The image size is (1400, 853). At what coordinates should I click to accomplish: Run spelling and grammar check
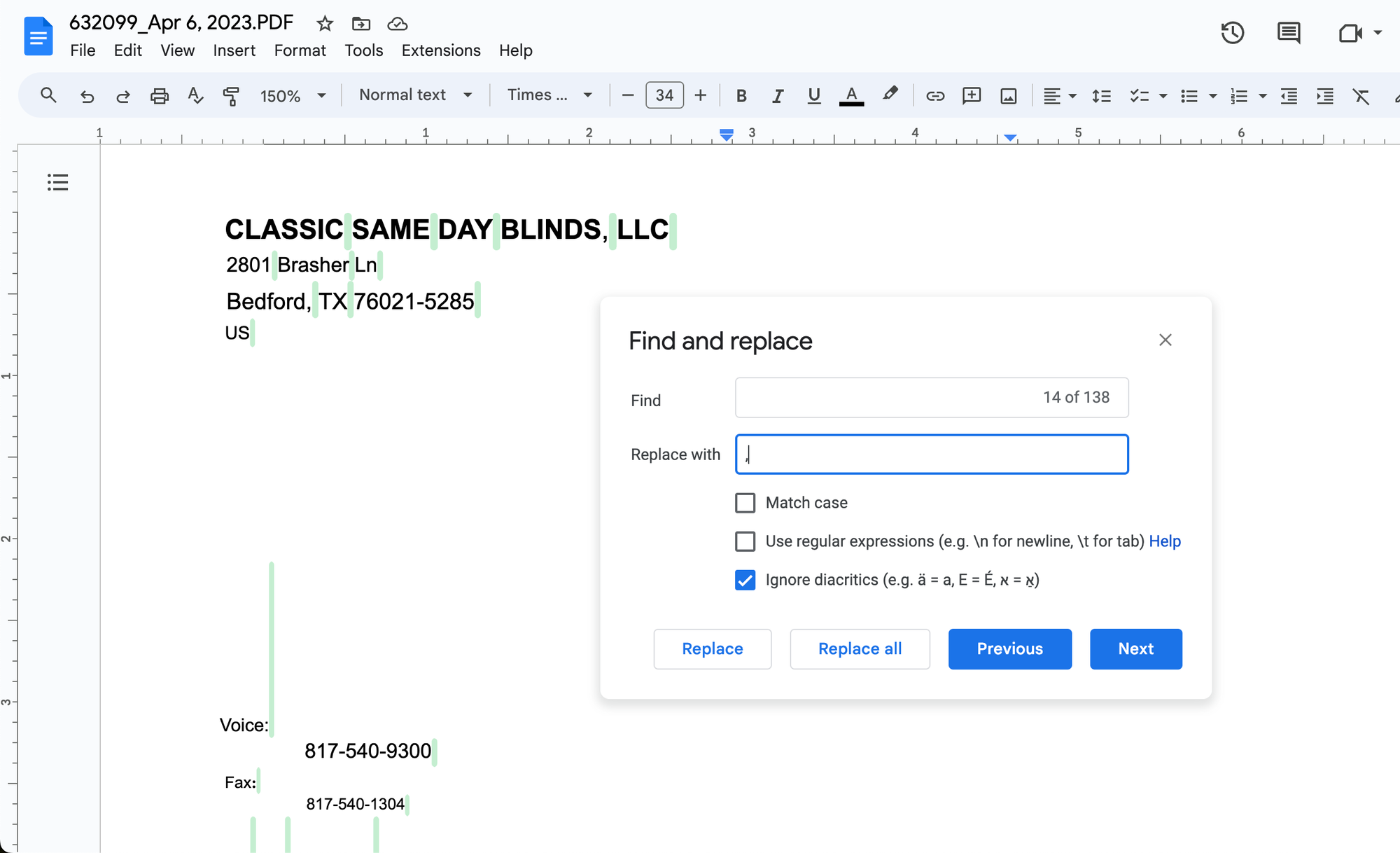195,95
